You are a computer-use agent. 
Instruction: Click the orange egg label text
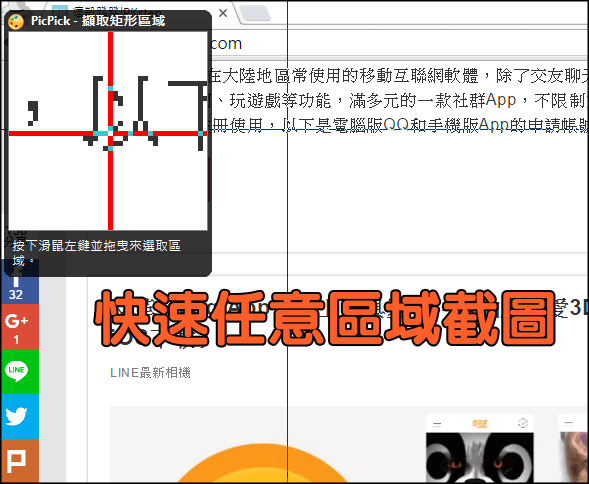coord(480,424)
